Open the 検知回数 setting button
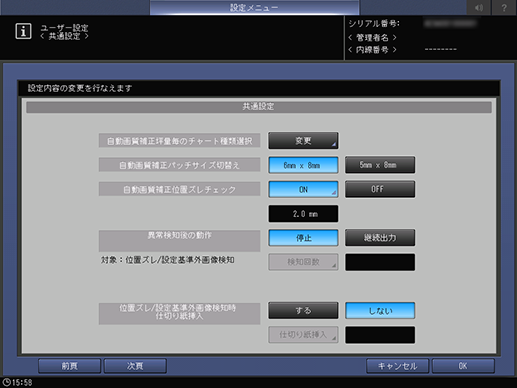This screenshot has width=517, height=388. click(x=303, y=262)
